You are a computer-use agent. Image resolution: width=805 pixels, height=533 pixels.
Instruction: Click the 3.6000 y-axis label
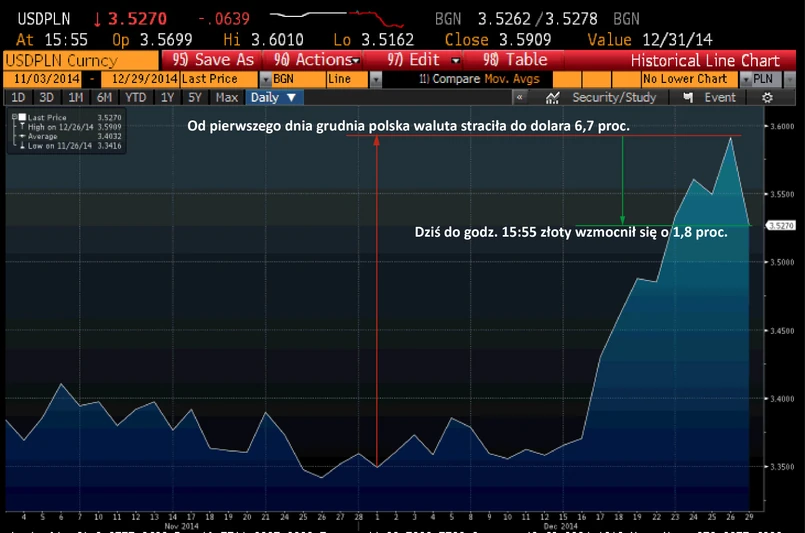[x=781, y=126]
